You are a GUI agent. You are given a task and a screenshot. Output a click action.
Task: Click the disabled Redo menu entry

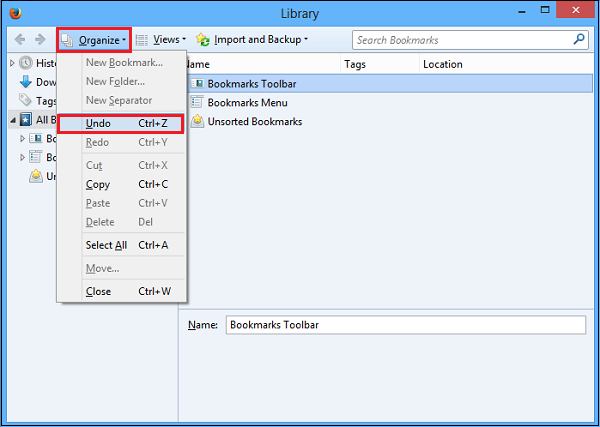tap(121, 142)
